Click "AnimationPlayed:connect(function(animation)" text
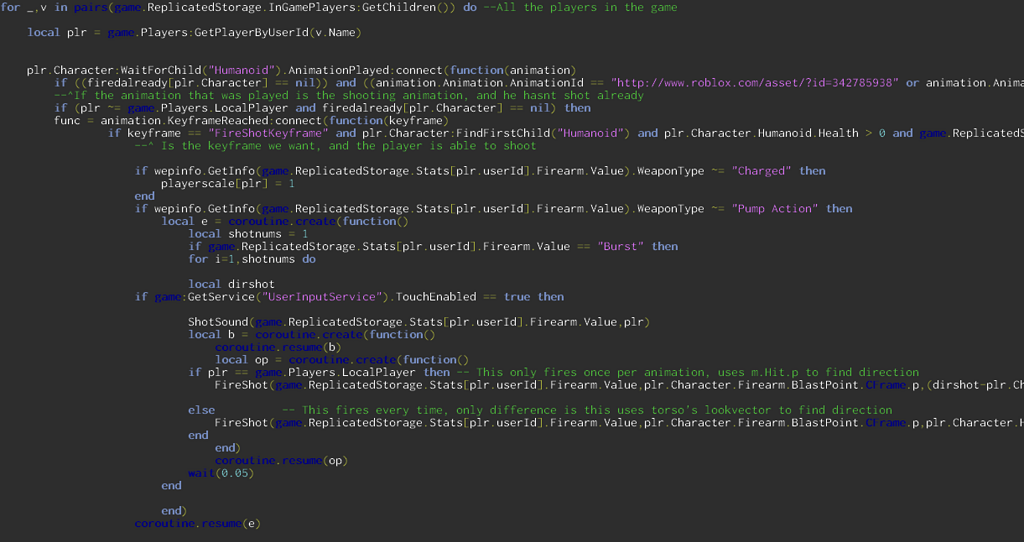The height and width of the screenshot is (542, 1024). coord(432,70)
